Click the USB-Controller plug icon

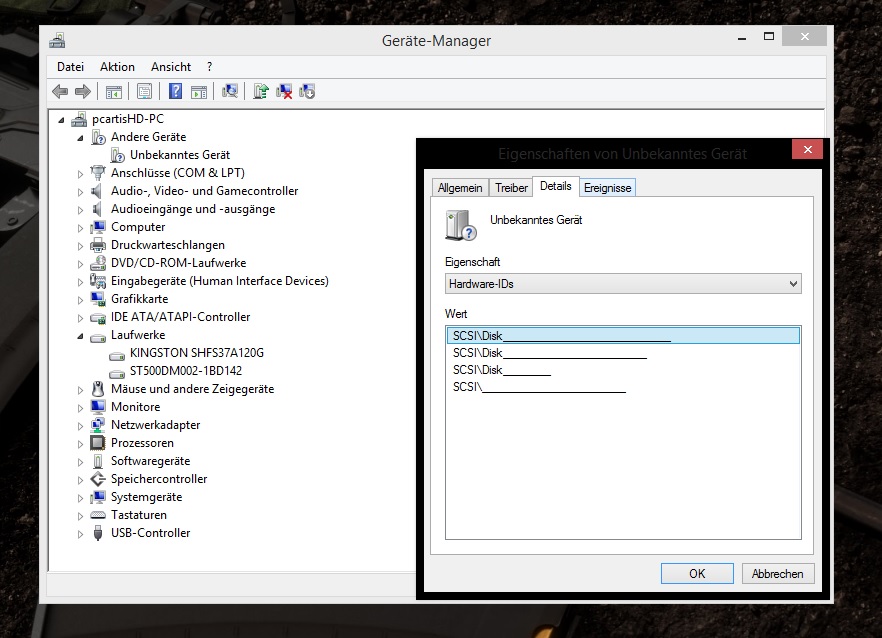point(98,533)
